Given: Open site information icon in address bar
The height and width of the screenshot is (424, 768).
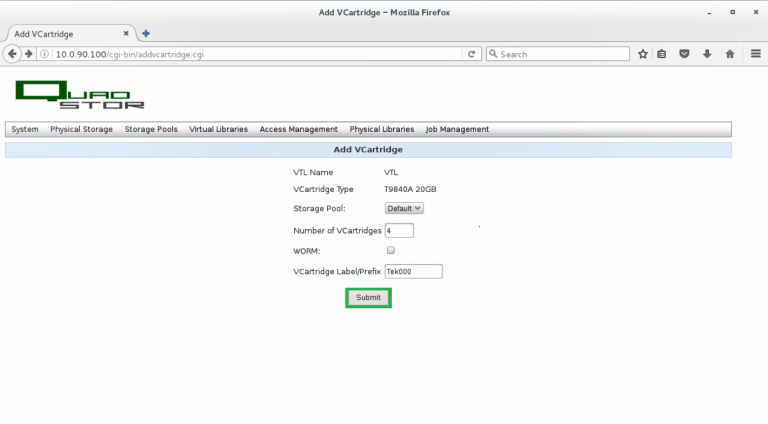Looking at the screenshot, I should click(44, 54).
